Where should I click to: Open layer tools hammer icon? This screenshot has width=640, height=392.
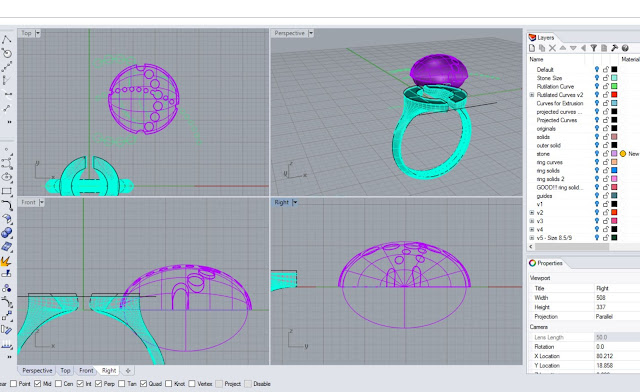point(615,48)
